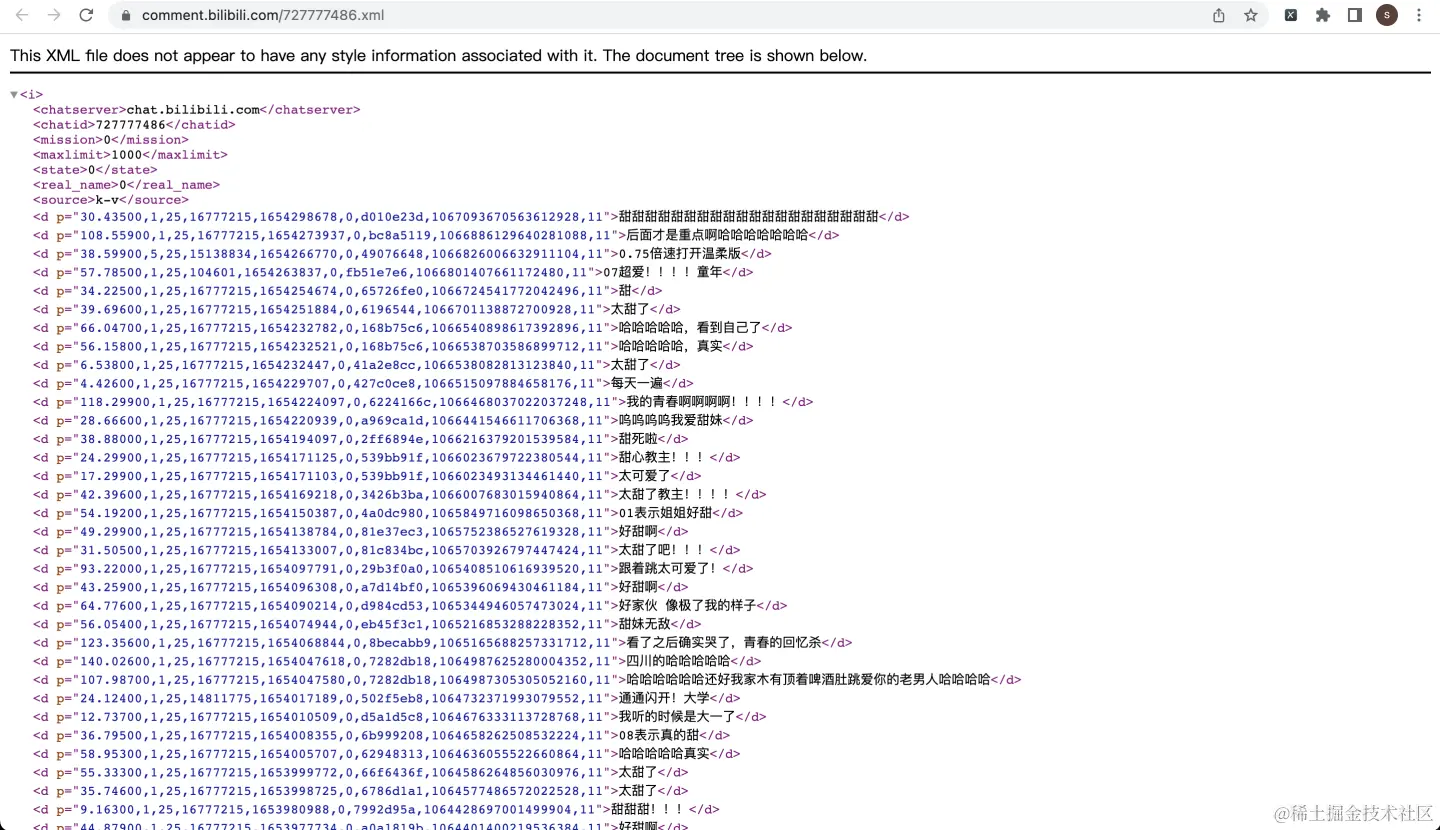1440x830 pixels.
Task: Open Chrome three-dot menu
Action: [x=1419, y=15]
